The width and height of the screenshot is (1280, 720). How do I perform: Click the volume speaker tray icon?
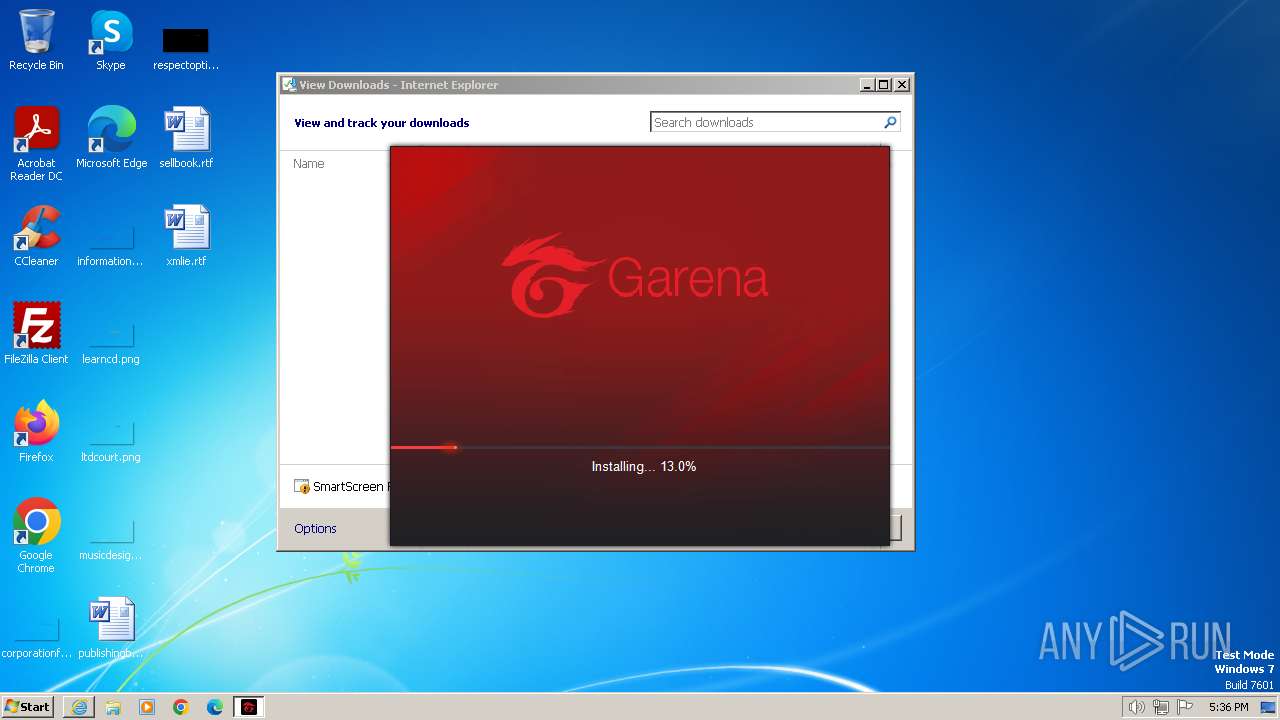1136,707
